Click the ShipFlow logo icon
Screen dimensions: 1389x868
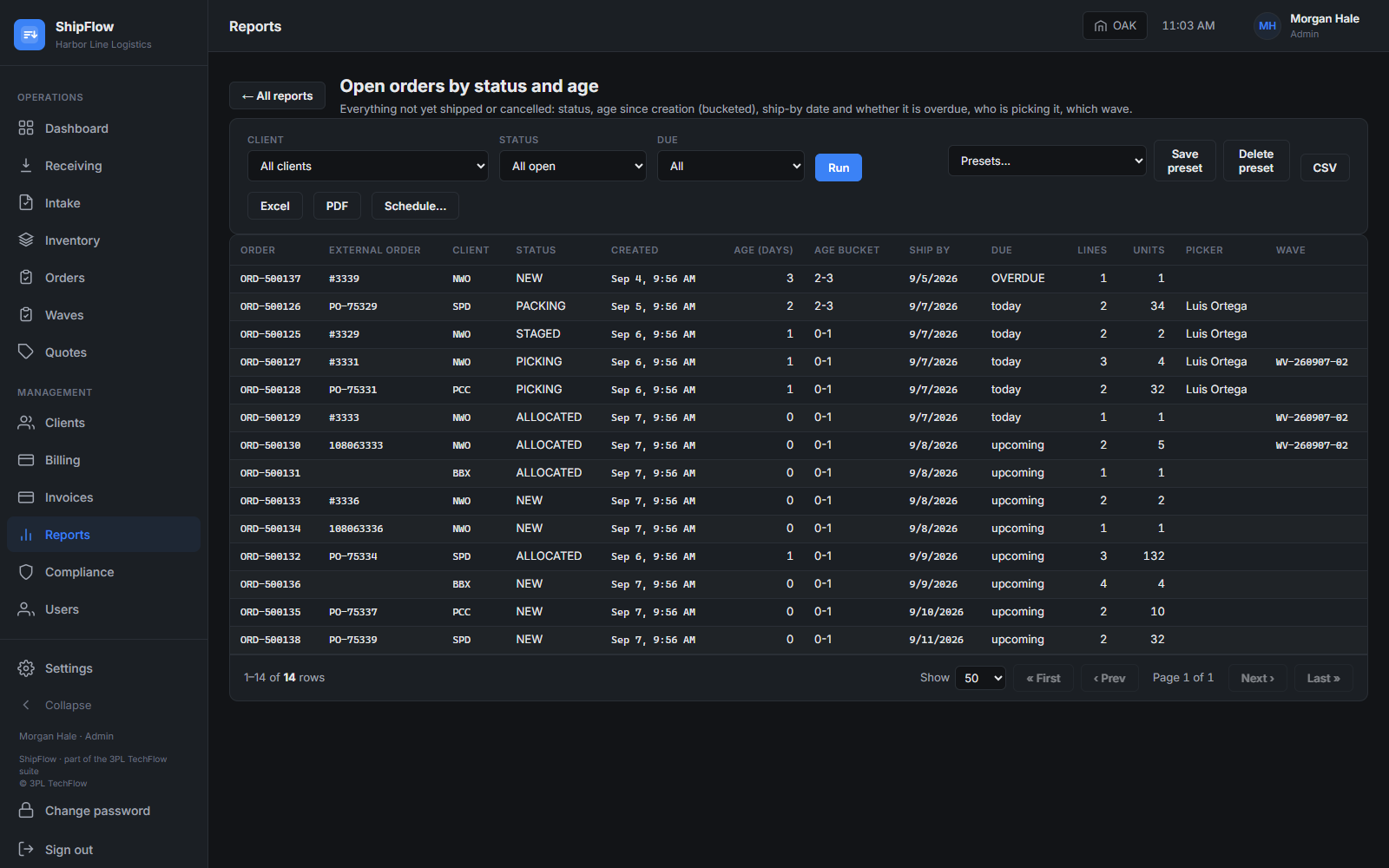[30, 35]
